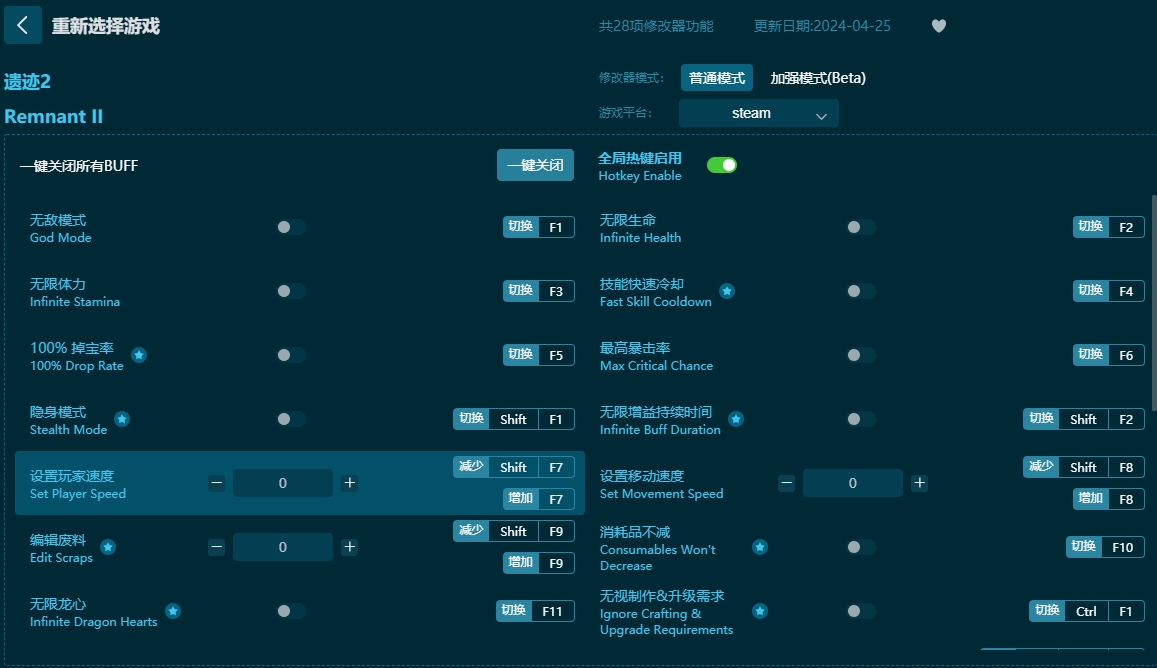Toggle God Mode switch
1157x668 pixels.
click(x=291, y=227)
